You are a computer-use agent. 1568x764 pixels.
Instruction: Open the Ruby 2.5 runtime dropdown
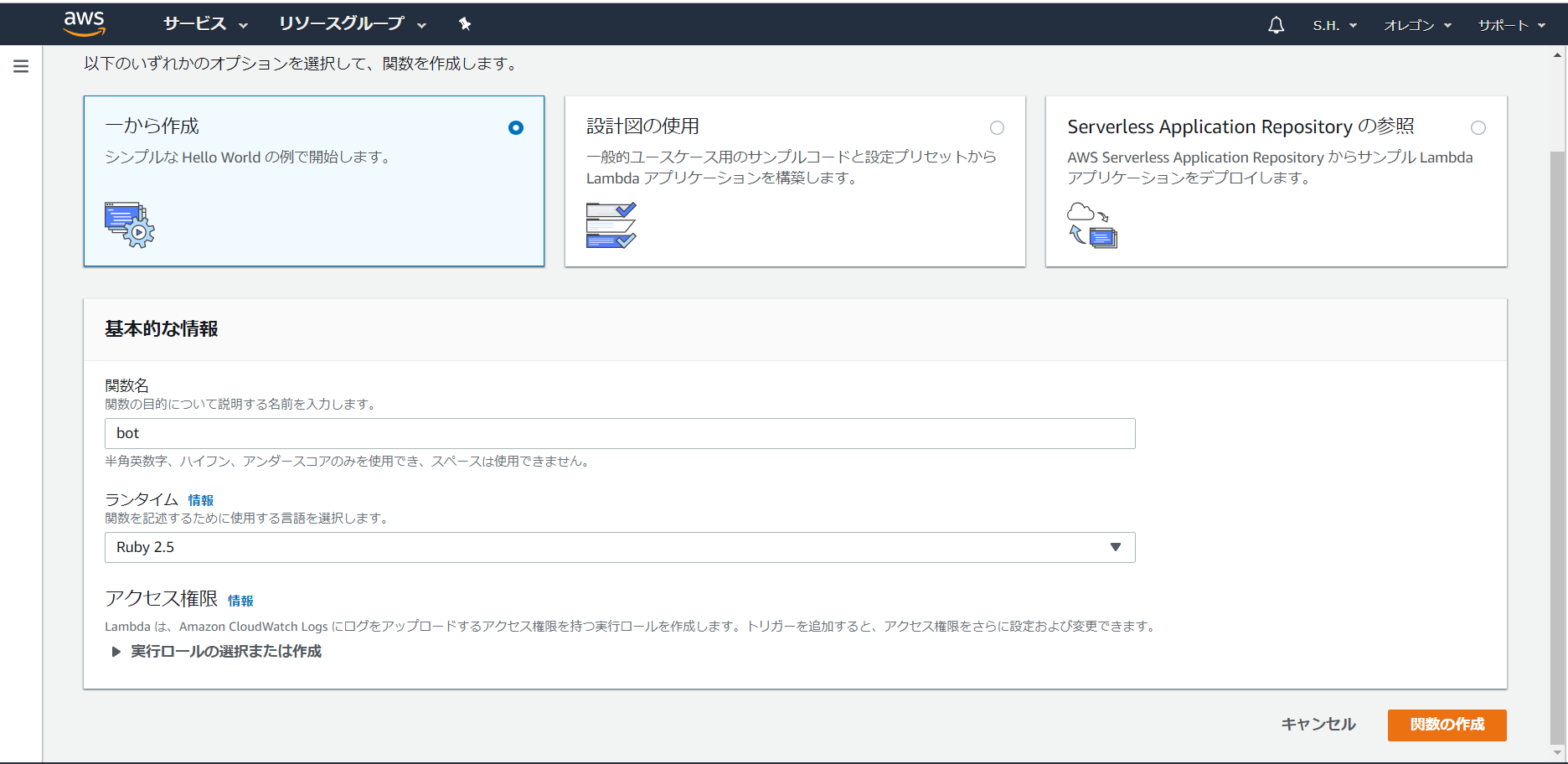[620, 547]
